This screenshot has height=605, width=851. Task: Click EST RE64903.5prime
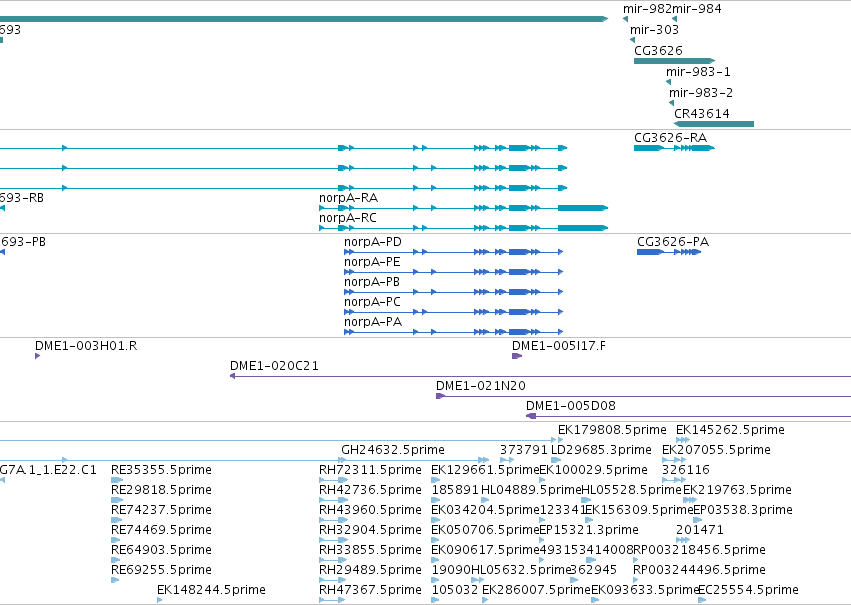pos(161,551)
